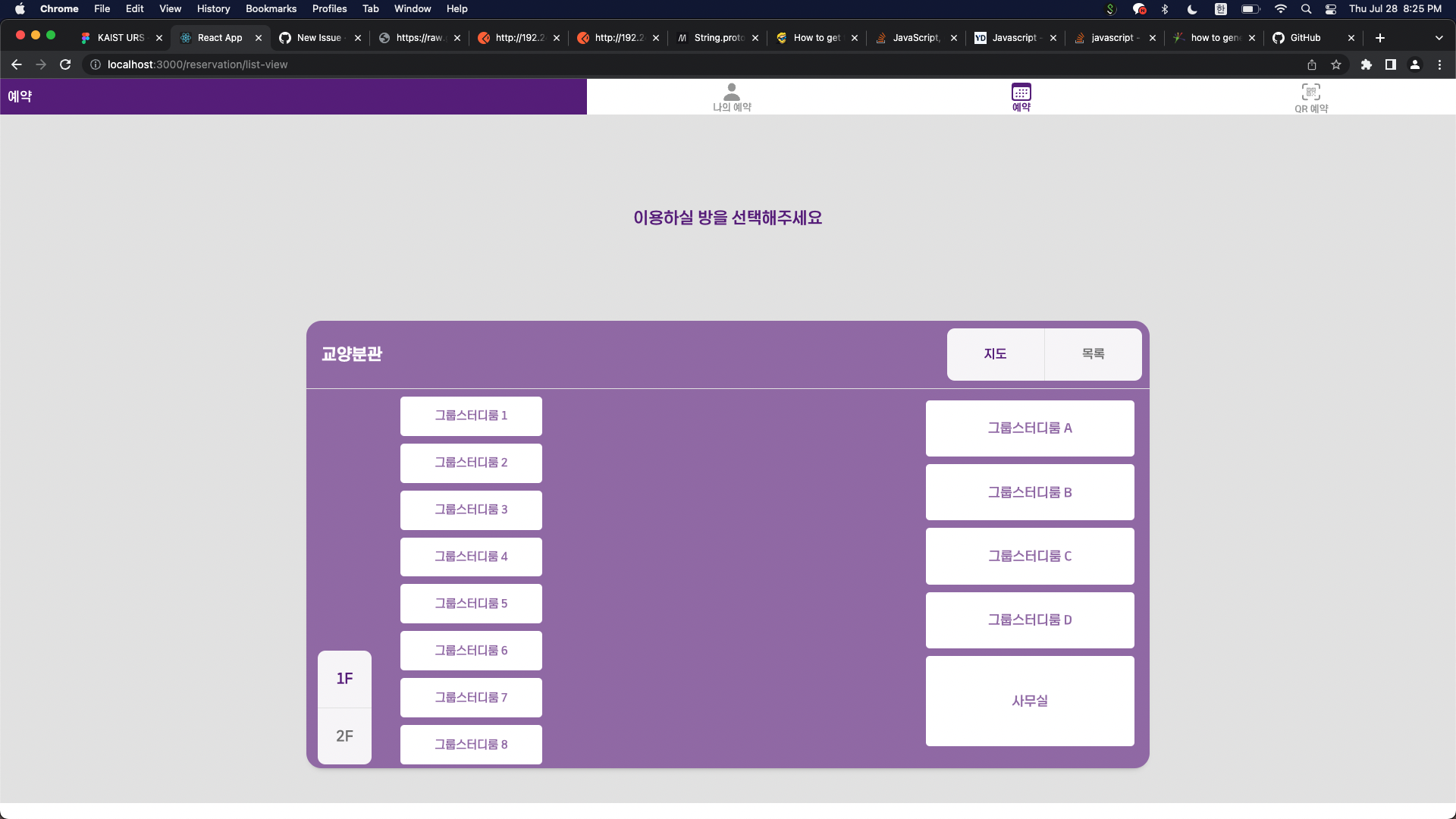The height and width of the screenshot is (819, 1456).
Task: Switch to 목록 list view
Action: point(1094,354)
